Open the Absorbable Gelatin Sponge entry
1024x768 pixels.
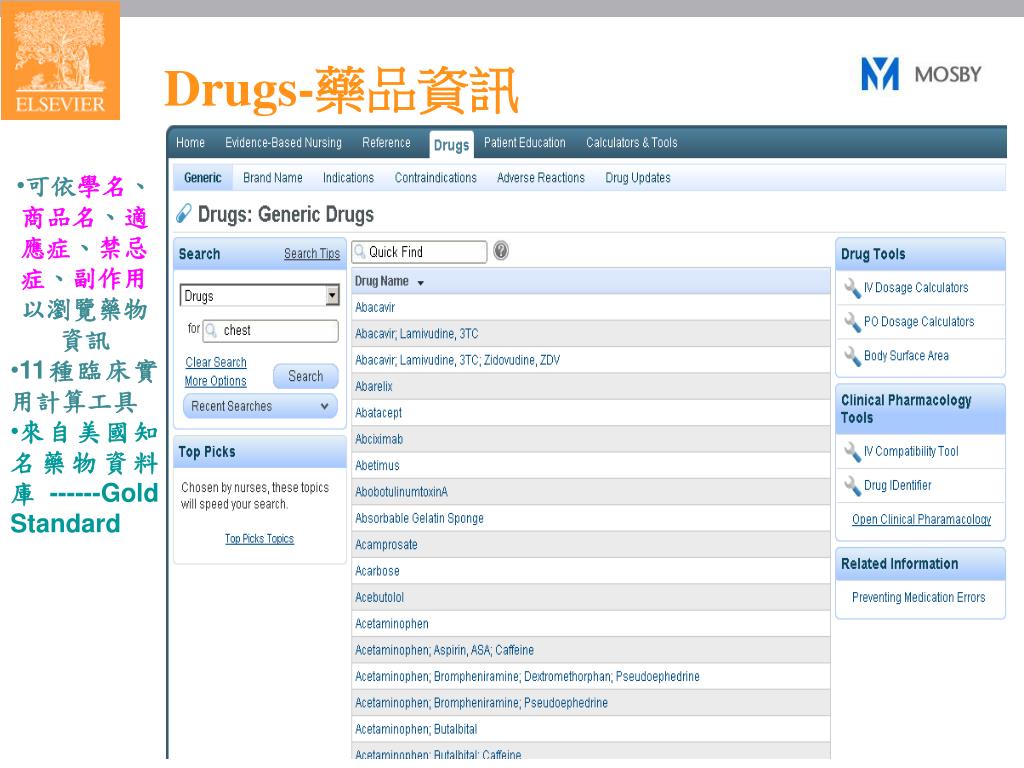point(419,518)
